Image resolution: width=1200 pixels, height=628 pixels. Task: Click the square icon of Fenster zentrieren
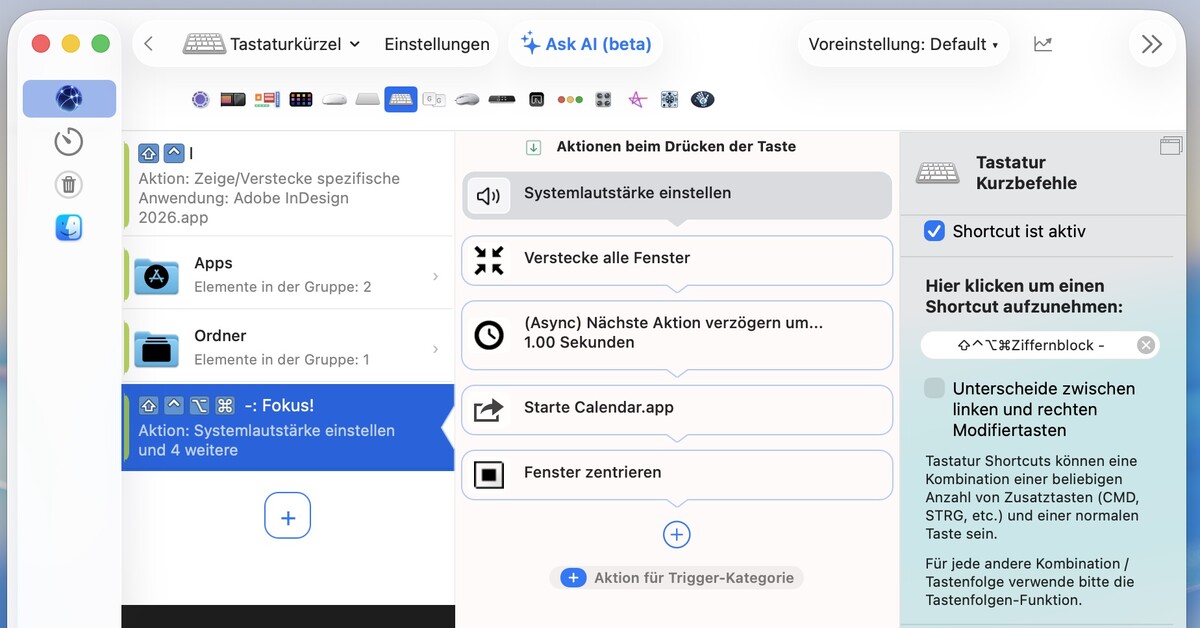point(488,474)
